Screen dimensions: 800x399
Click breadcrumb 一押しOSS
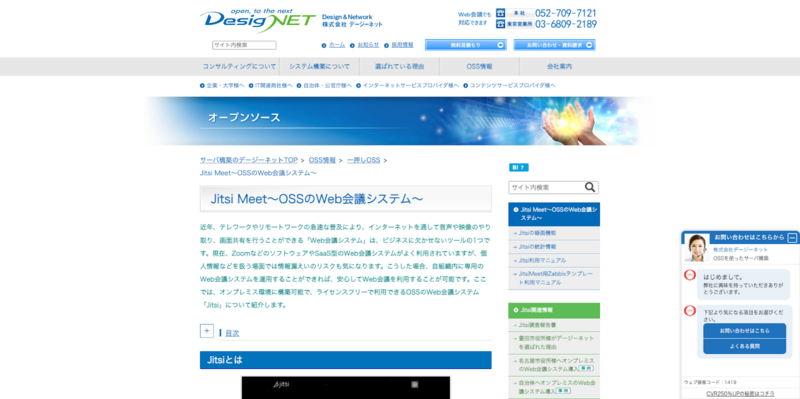coord(363,160)
